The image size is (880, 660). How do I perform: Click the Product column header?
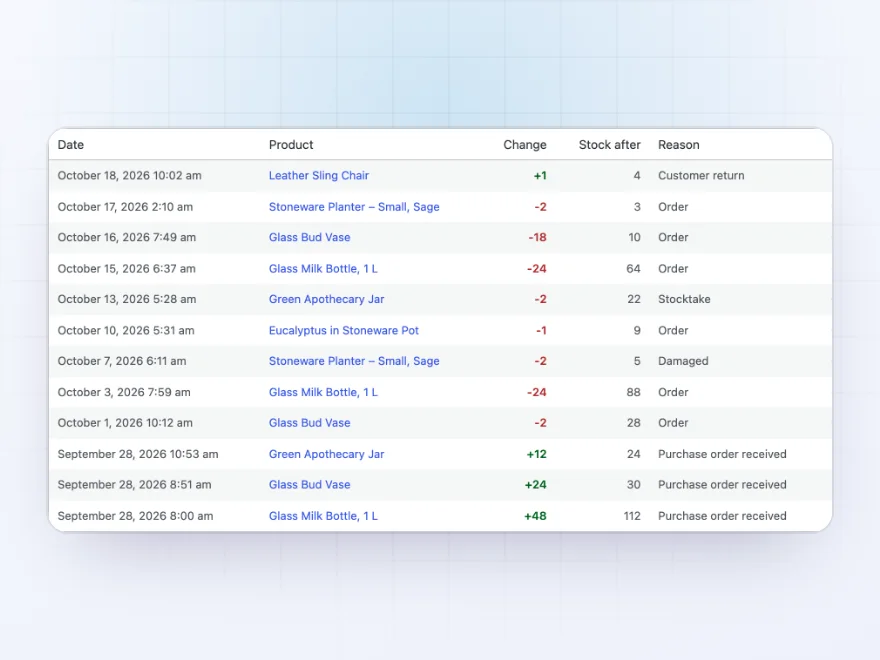coord(291,145)
